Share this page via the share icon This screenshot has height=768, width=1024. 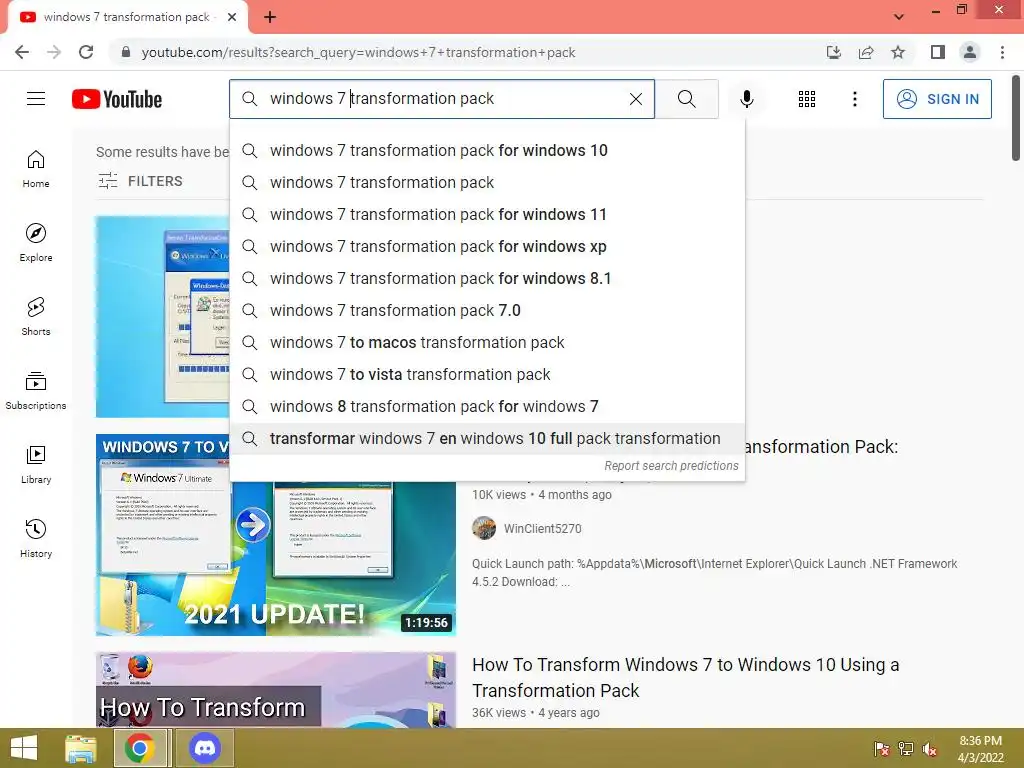pos(866,52)
